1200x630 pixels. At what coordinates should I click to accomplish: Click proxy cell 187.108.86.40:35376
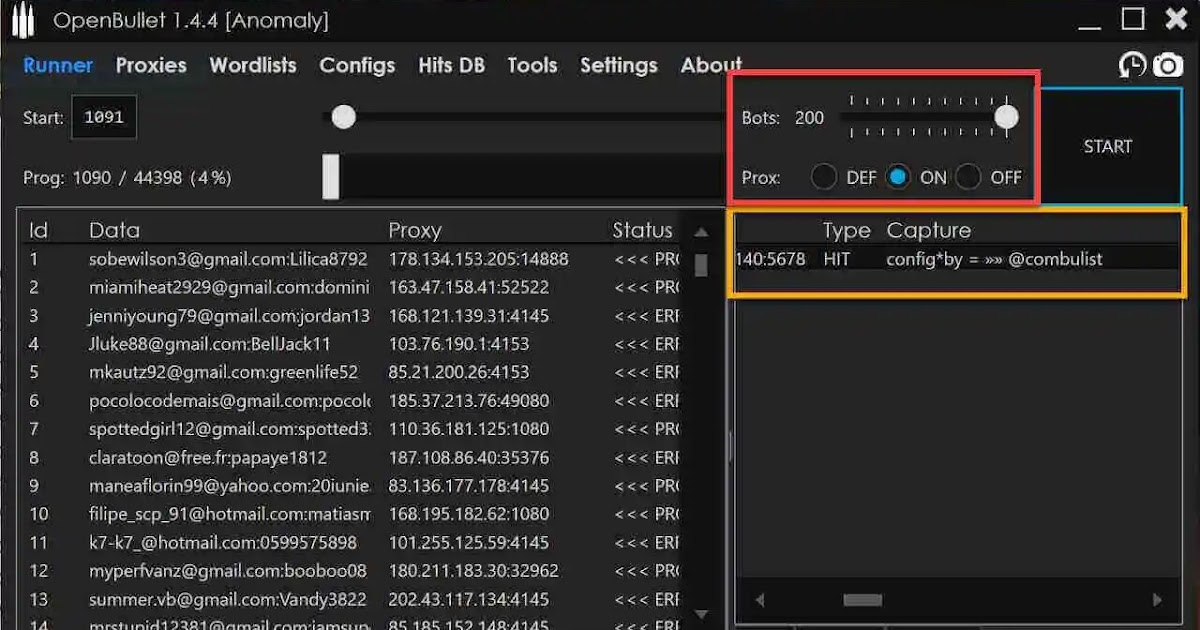coord(468,458)
